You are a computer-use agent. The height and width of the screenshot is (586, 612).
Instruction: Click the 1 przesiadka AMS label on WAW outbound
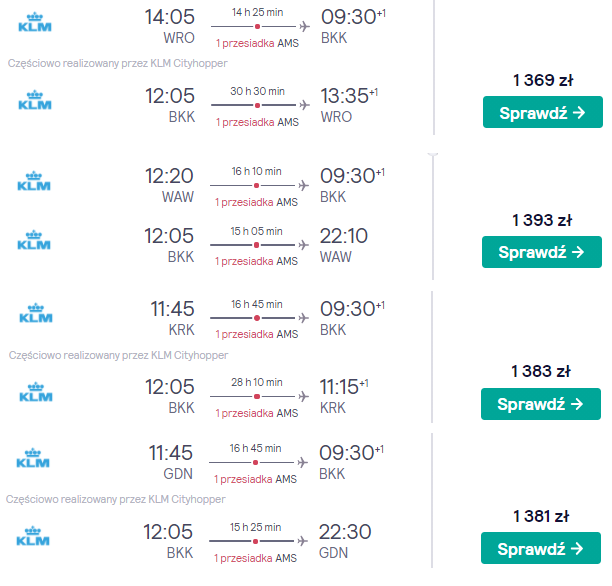256,202
